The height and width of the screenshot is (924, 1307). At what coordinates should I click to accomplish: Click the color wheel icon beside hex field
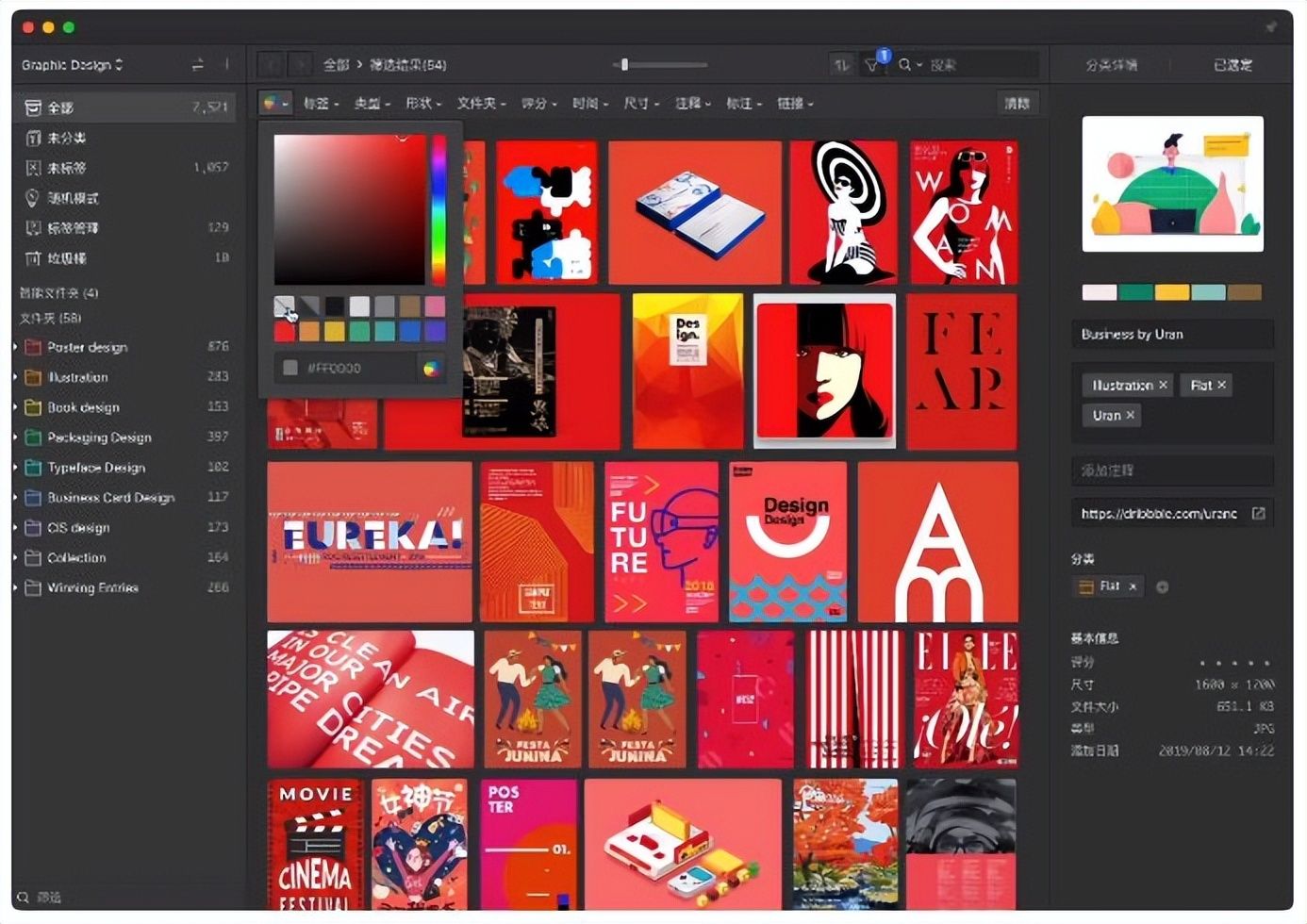click(x=431, y=369)
